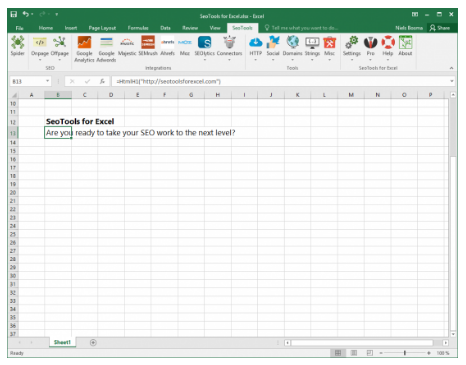The width and height of the screenshot is (466, 365).
Task: Open the Moz integration
Action: point(185,46)
